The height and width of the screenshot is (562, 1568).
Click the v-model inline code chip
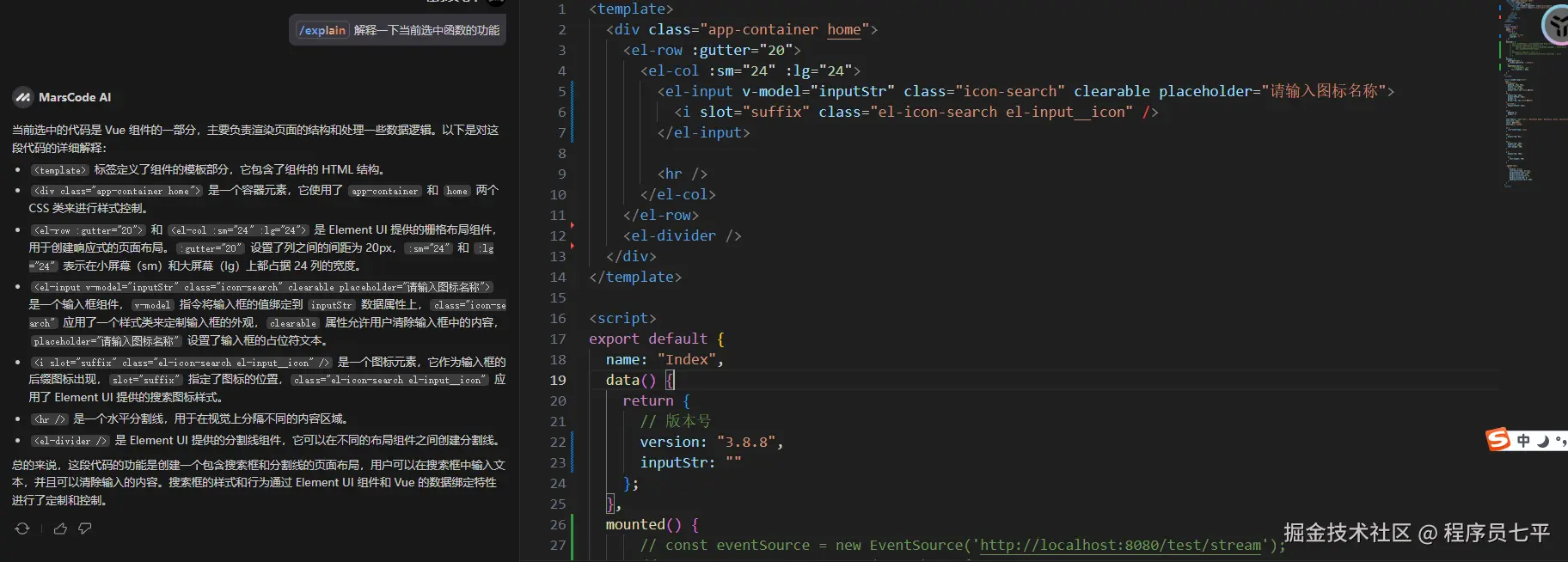tap(153, 305)
